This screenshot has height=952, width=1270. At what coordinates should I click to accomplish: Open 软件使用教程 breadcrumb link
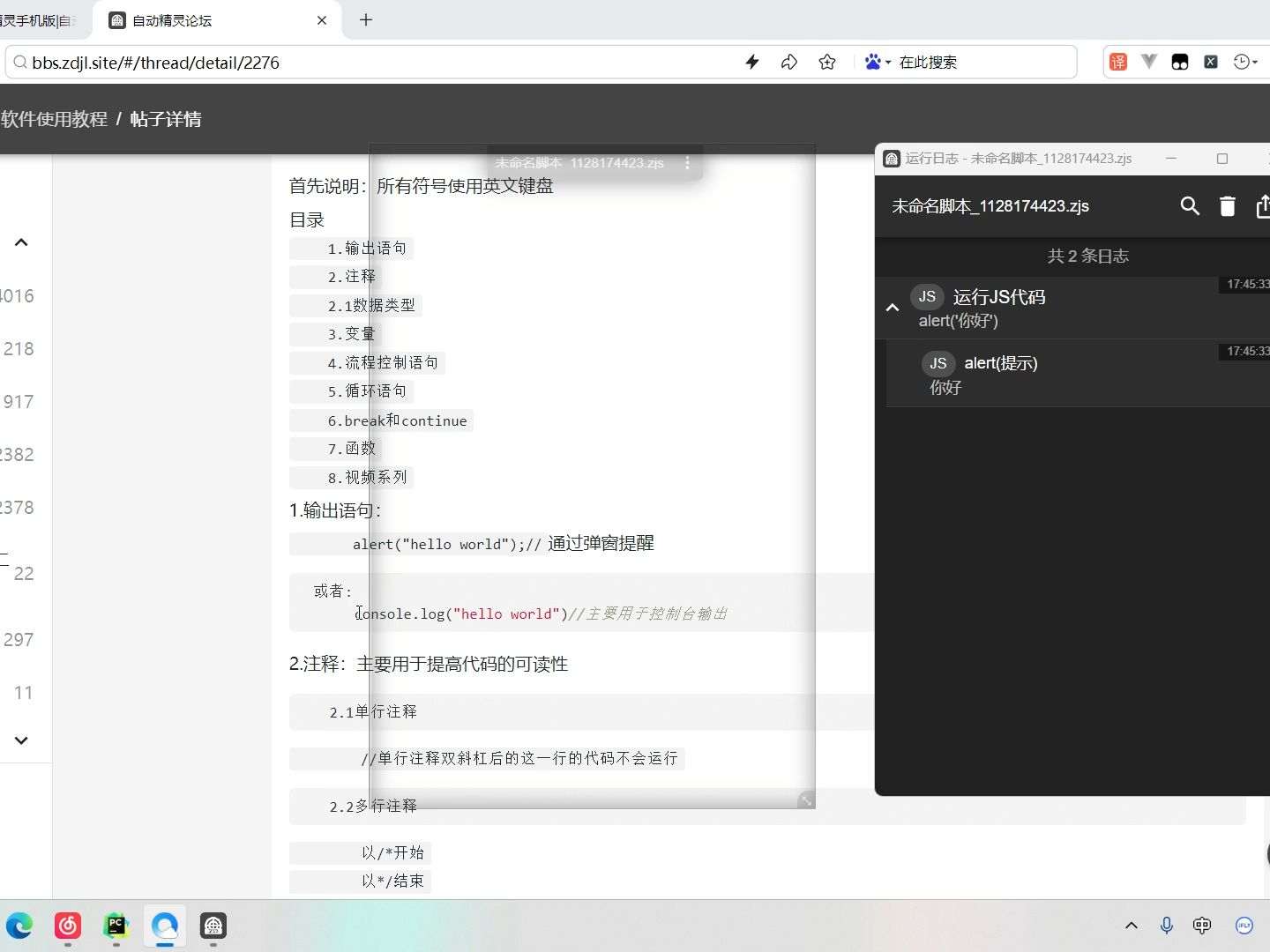pyautogui.click(x=54, y=119)
